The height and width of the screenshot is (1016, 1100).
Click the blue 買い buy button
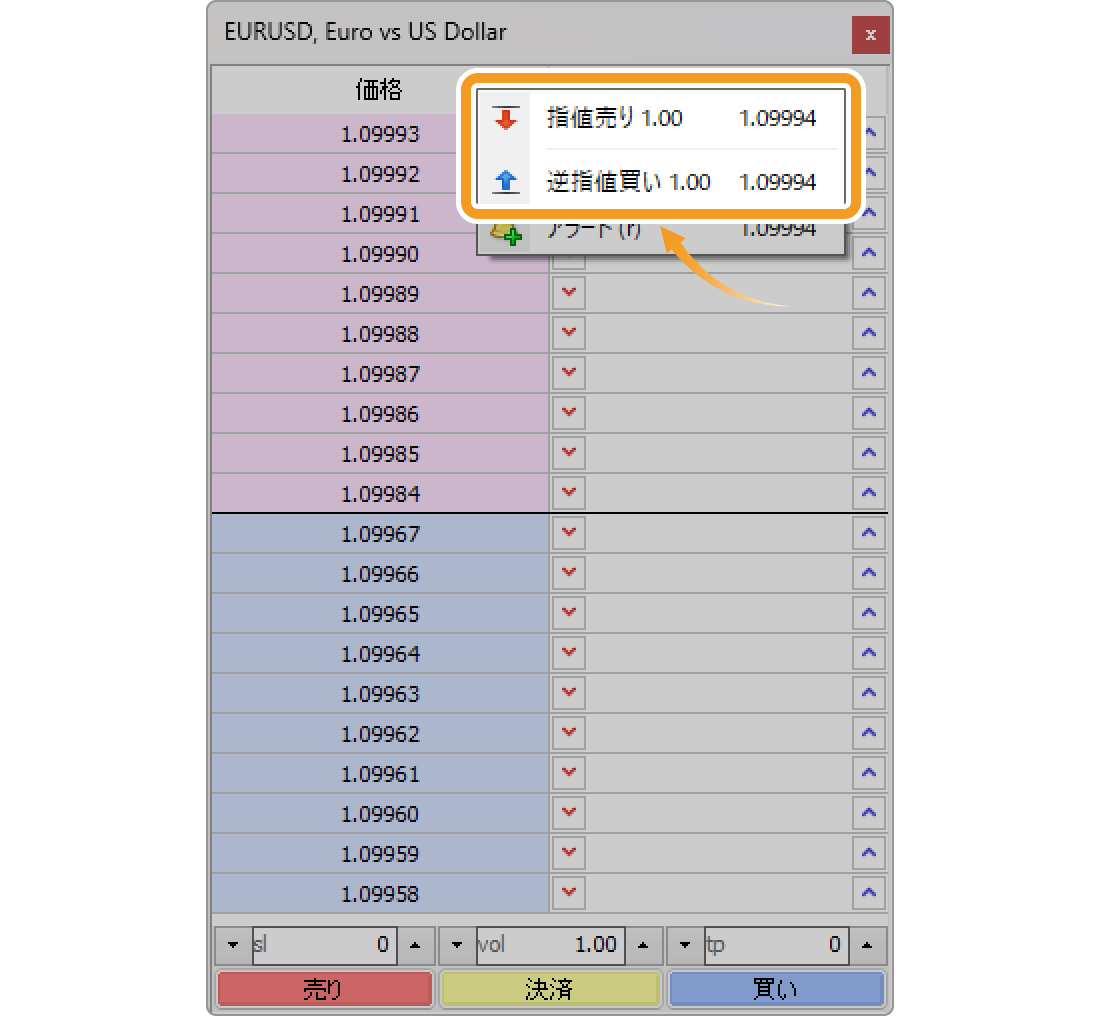pyautogui.click(x=777, y=989)
